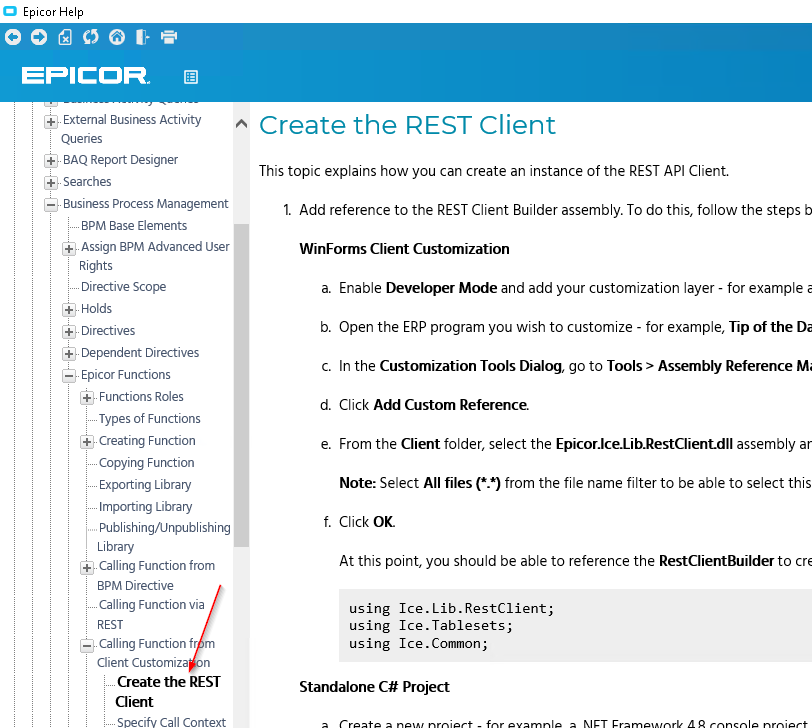Open the Searches topic link
Viewport: 812px width, 728px height.
[x=87, y=182]
